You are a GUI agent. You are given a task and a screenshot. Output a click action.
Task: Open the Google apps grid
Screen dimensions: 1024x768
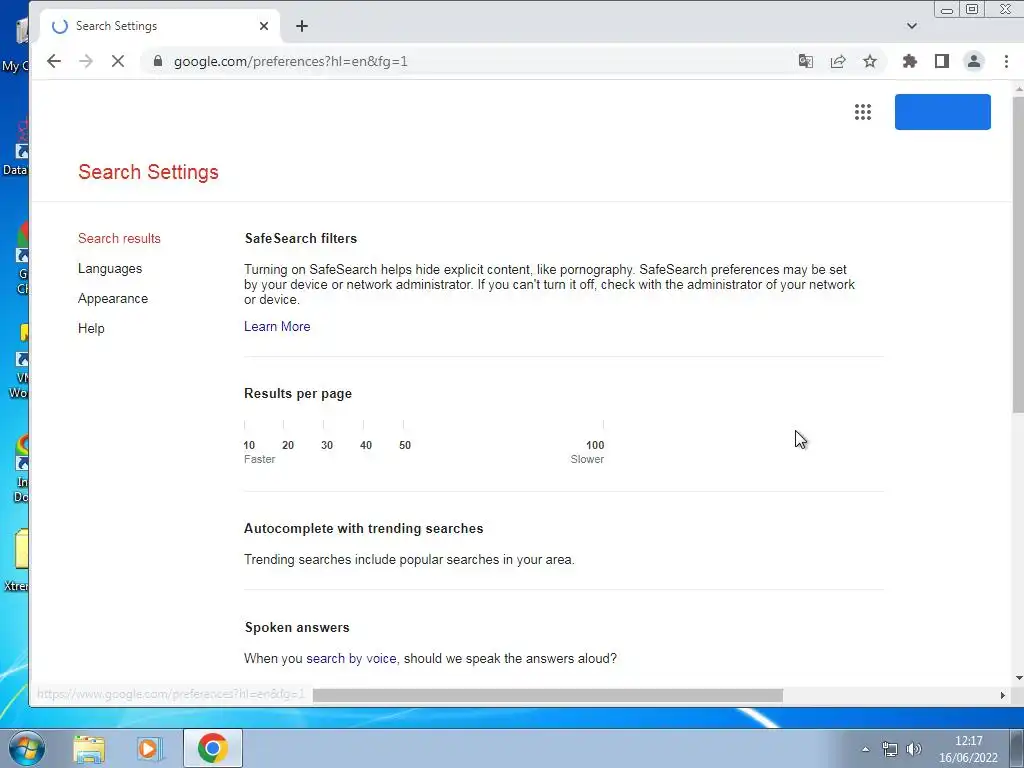[863, 112]
